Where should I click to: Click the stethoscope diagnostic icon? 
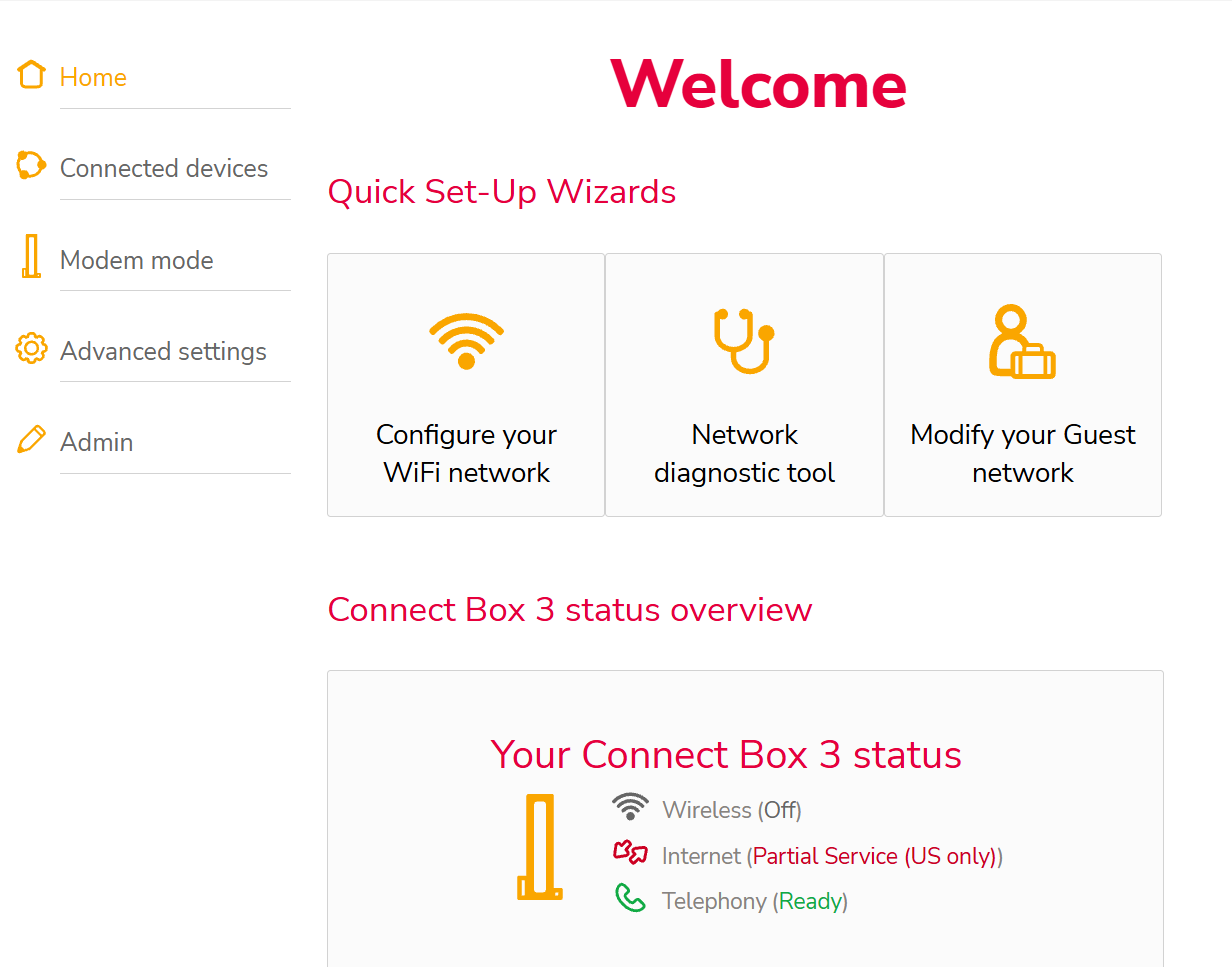coord(744,341)
